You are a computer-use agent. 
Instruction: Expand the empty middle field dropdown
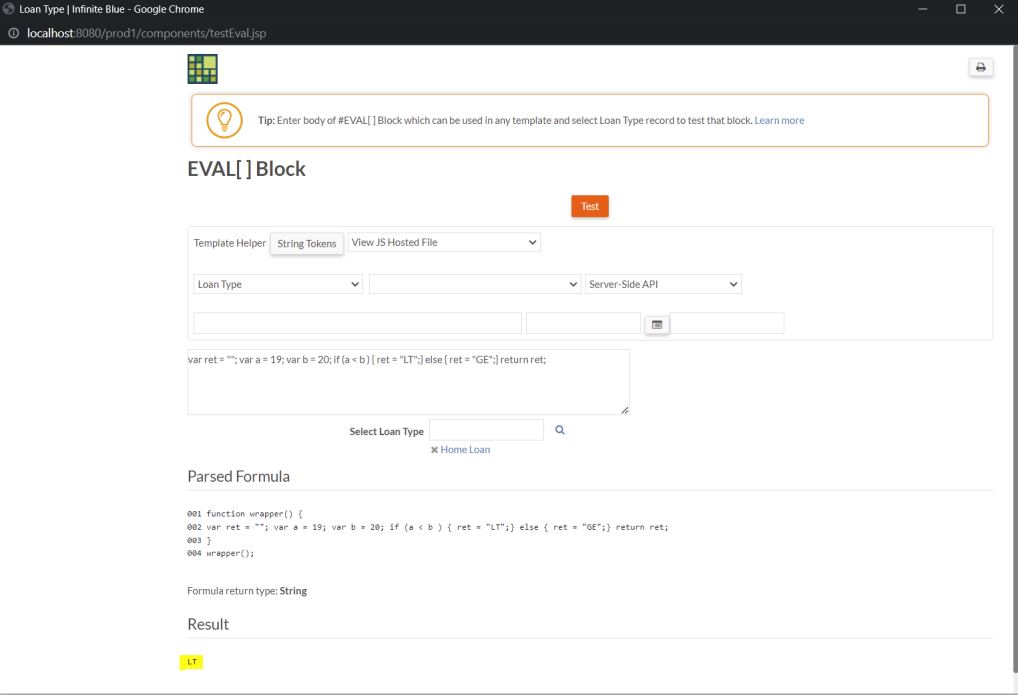point(474,284)
